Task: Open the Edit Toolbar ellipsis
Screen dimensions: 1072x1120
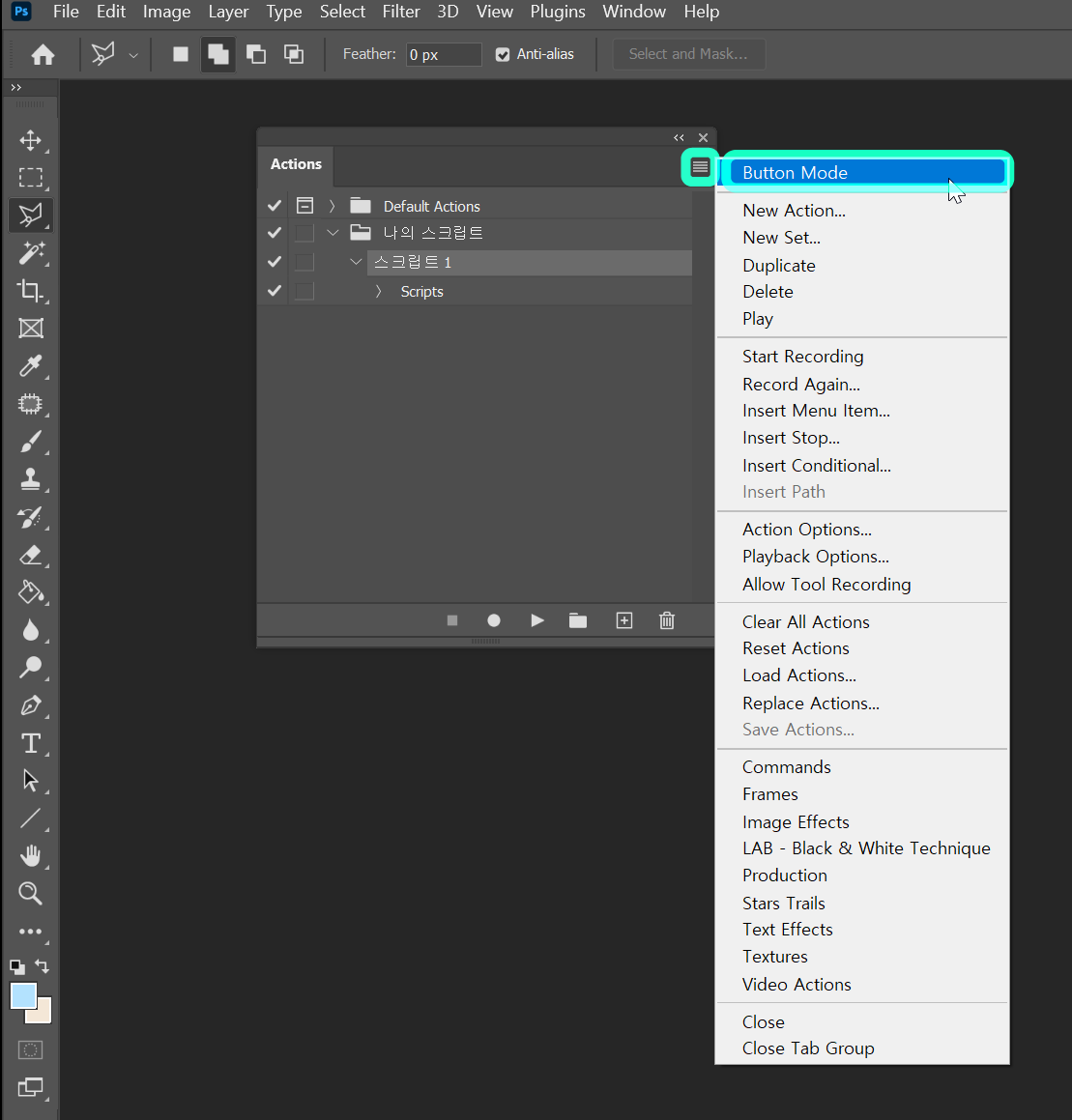Action: (x=30, y=932)
